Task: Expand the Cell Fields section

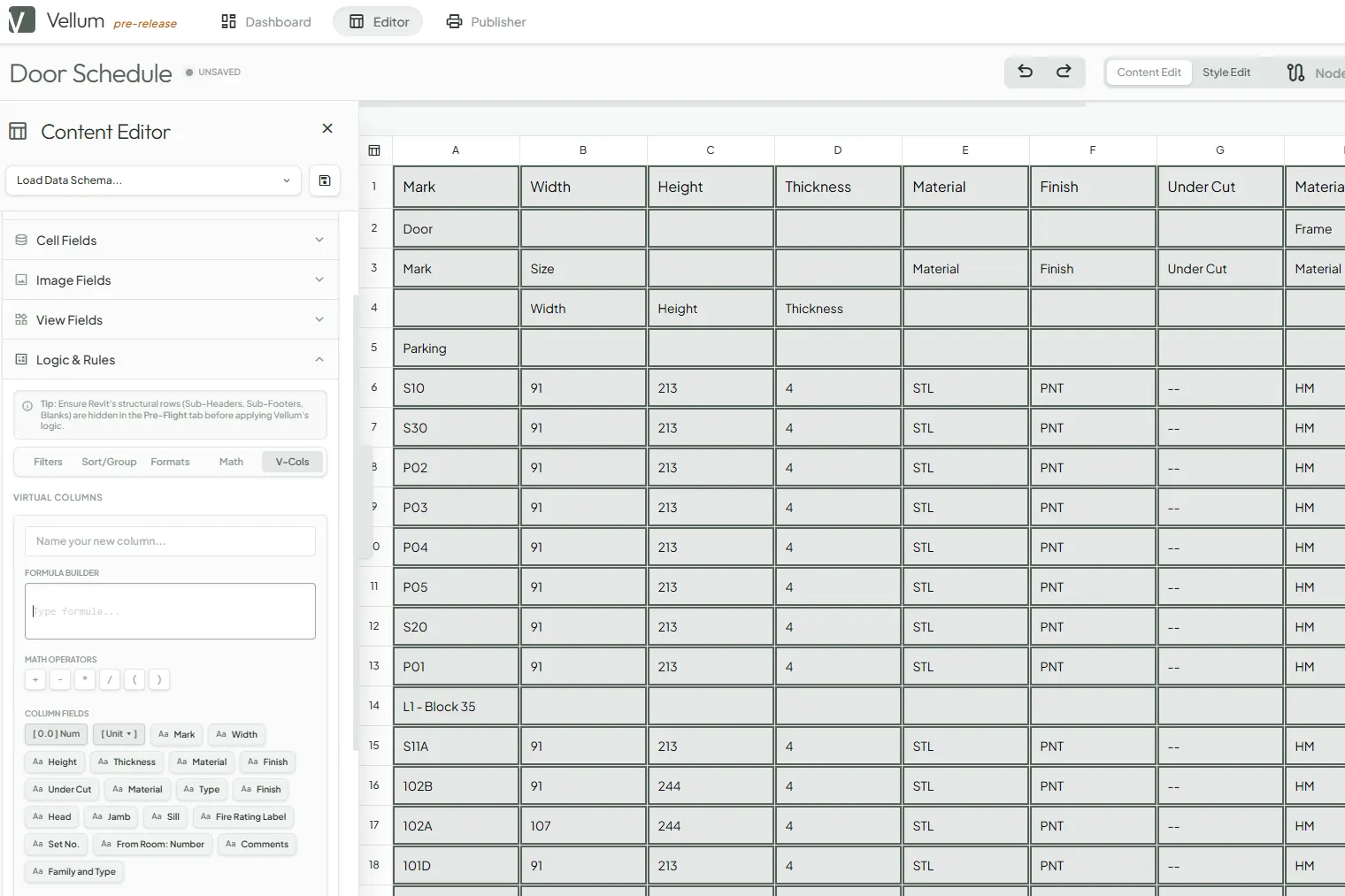Action: point(170,240)
